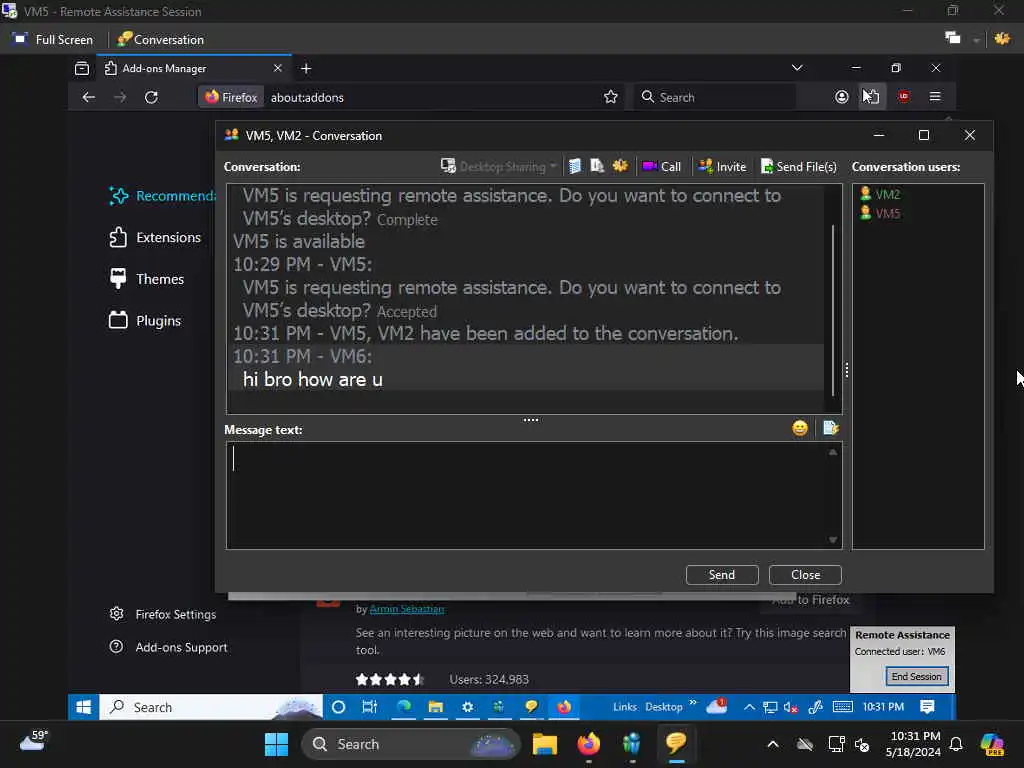This screenshot has height=768, width=1024.
Task: Bookmark this page with the star
Action: [x=611, y=97]
